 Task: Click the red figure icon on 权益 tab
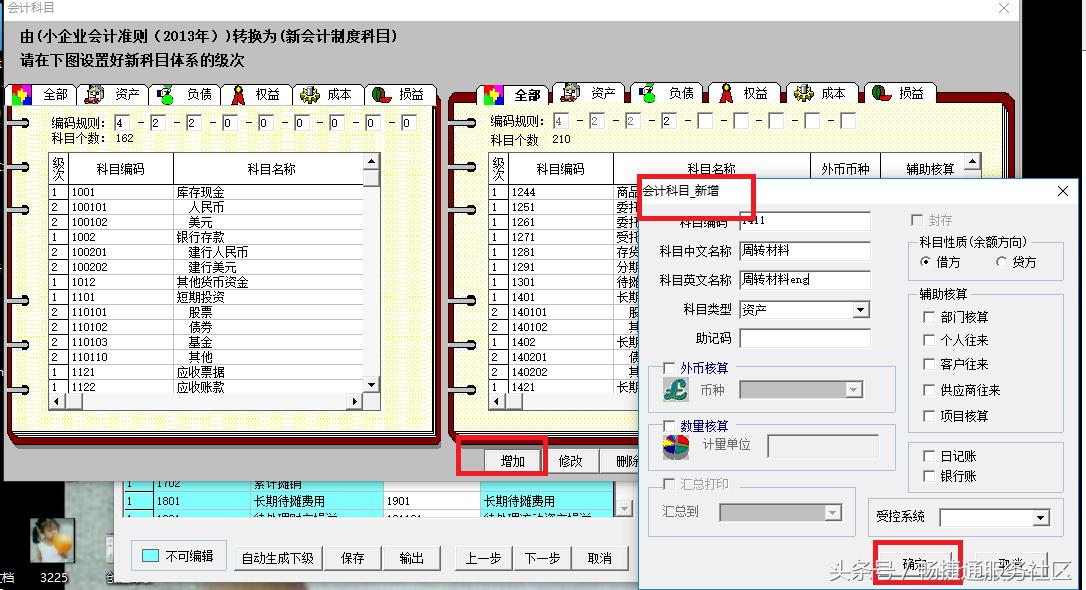click(240, 93)
